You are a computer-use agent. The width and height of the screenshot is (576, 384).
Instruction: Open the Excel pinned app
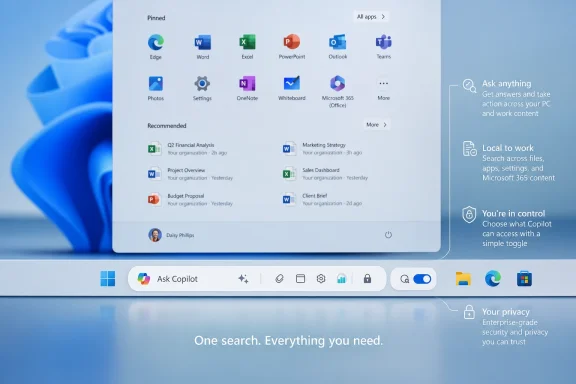(x=247, y=47)
